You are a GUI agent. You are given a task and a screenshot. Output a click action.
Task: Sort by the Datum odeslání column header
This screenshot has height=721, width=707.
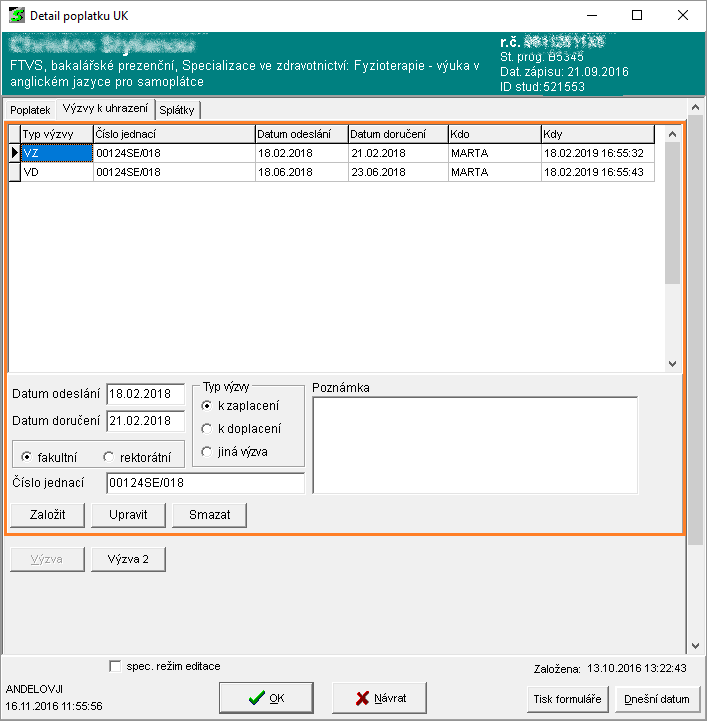[300, 134]
